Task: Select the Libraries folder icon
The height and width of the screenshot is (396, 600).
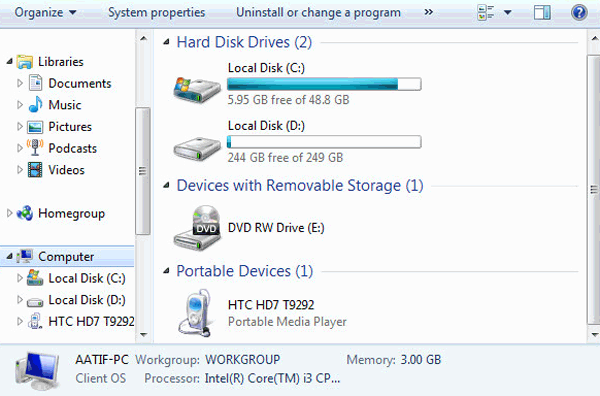Action: click(25, 61)
